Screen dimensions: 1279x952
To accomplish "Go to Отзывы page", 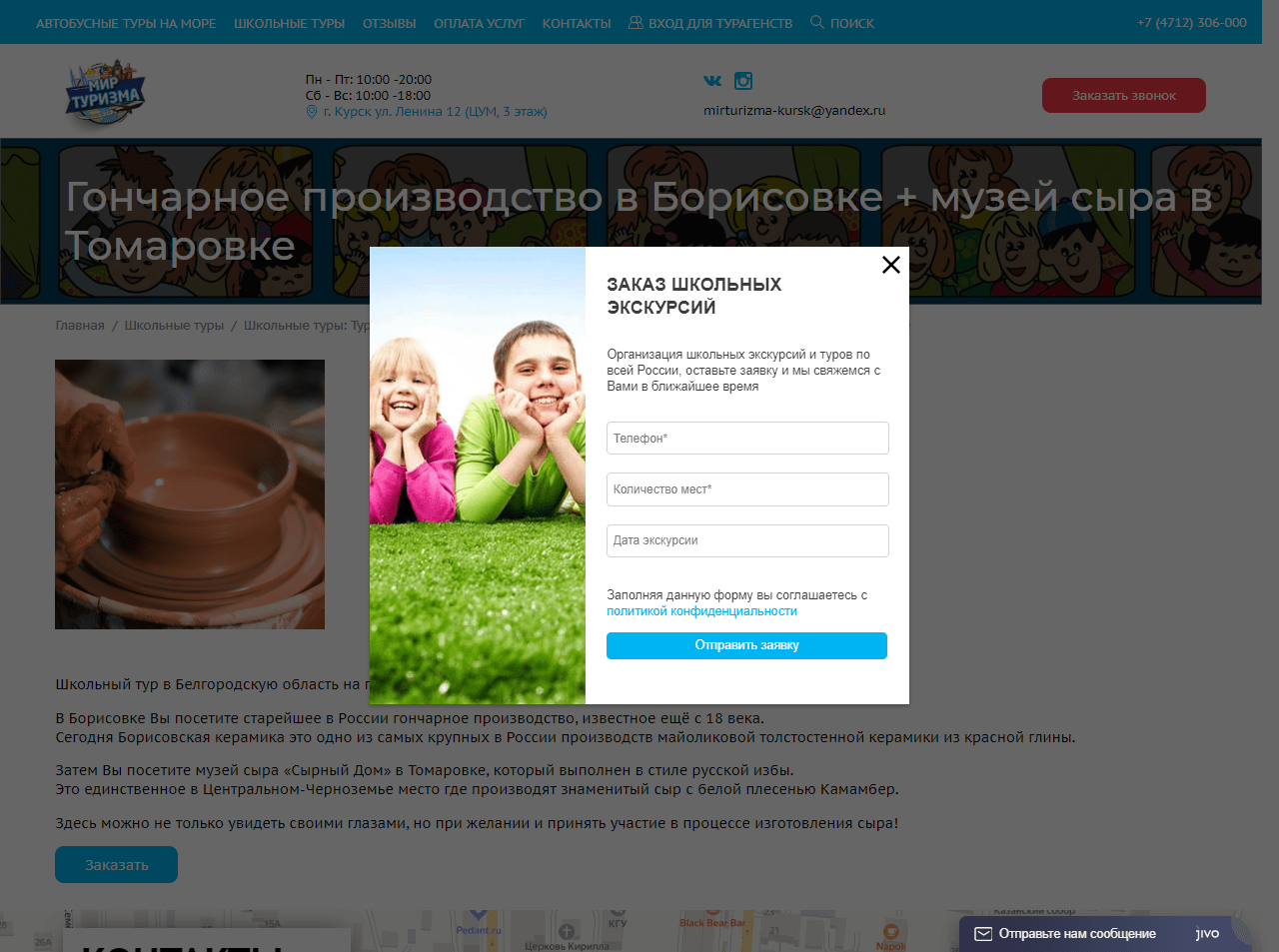I will (390, 23).
